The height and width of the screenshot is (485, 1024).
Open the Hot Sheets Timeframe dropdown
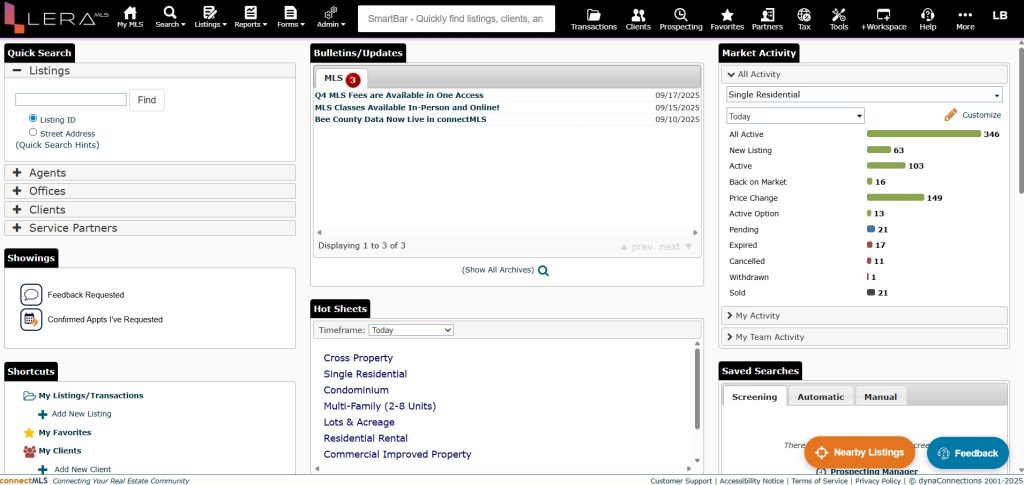pos(411,330)
